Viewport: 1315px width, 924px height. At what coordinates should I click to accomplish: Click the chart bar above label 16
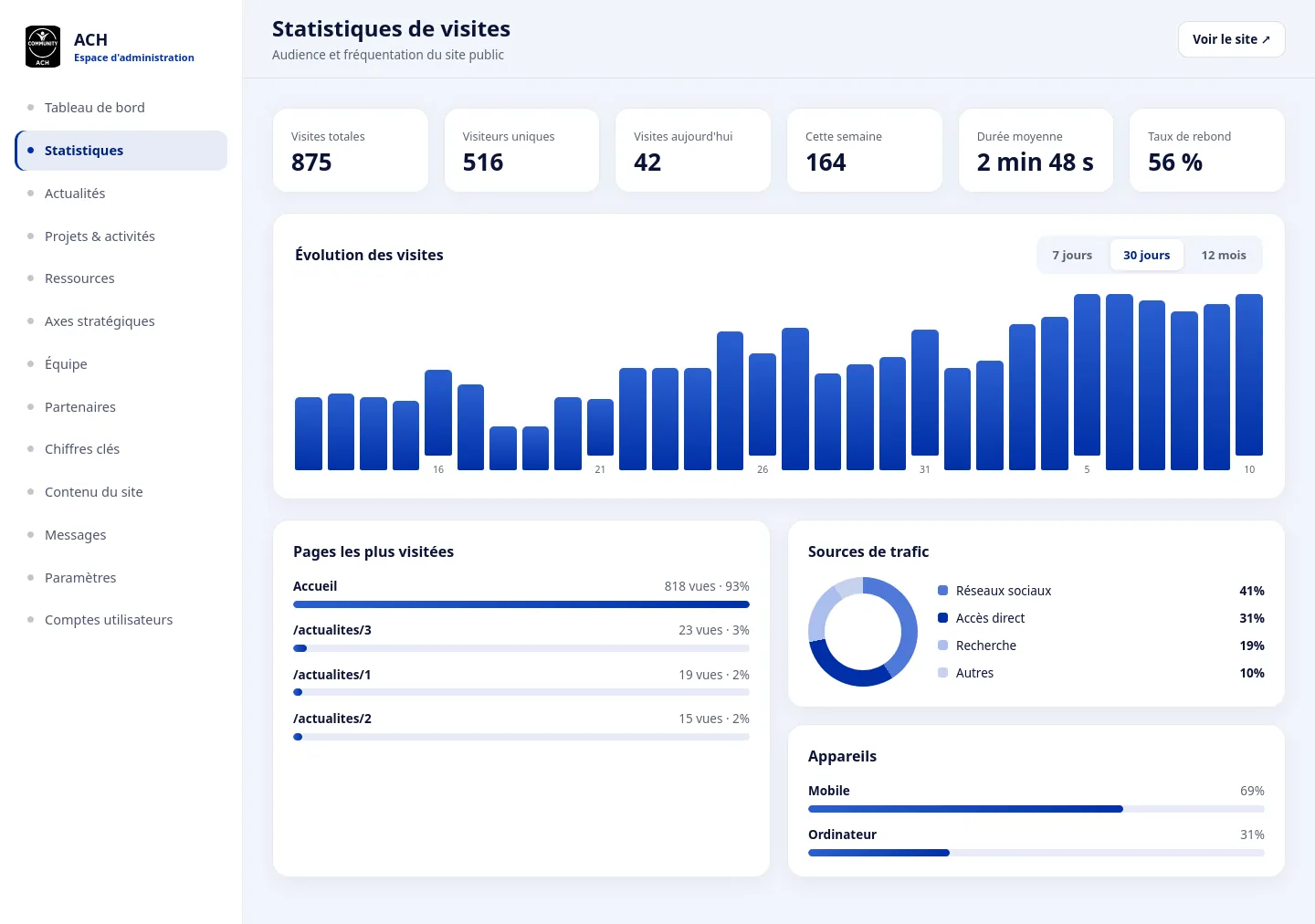coord(438,413)
